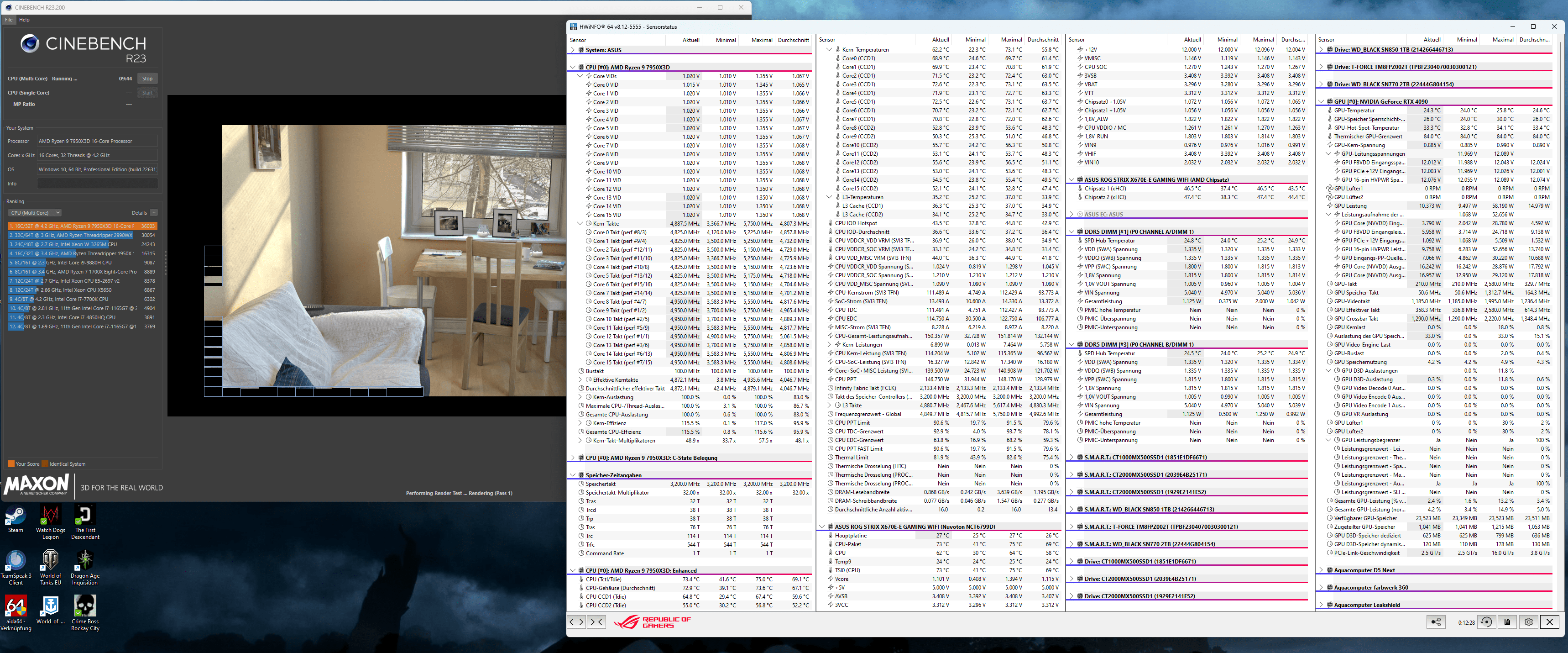1568x653 pixels.
Task: Collapse the GPU [#0] NVIDIA GeForce RTX 4090 group
Action: [1321, 102]
